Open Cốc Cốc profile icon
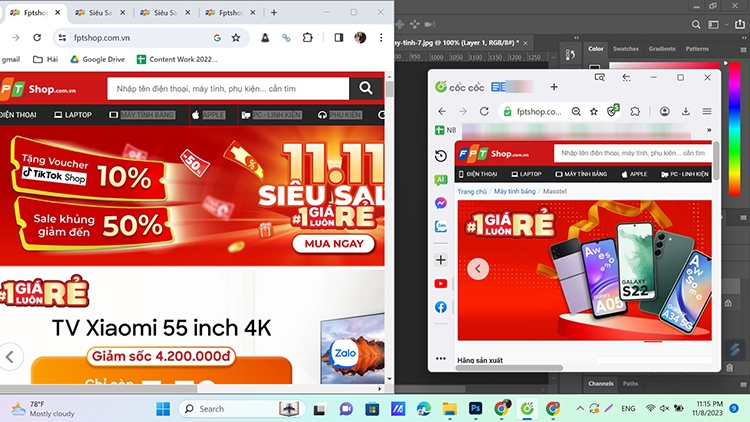The image size is (750, 422). click(664, 111)
